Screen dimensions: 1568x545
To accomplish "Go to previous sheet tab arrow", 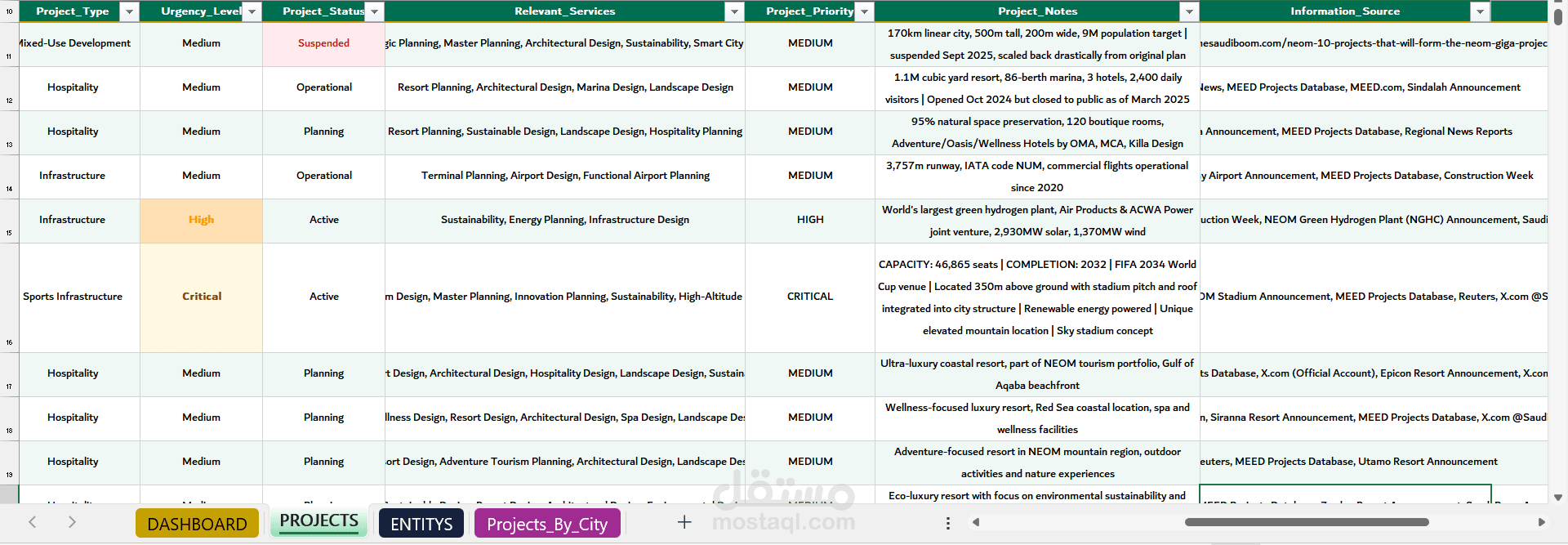I will tap(33, 522).
